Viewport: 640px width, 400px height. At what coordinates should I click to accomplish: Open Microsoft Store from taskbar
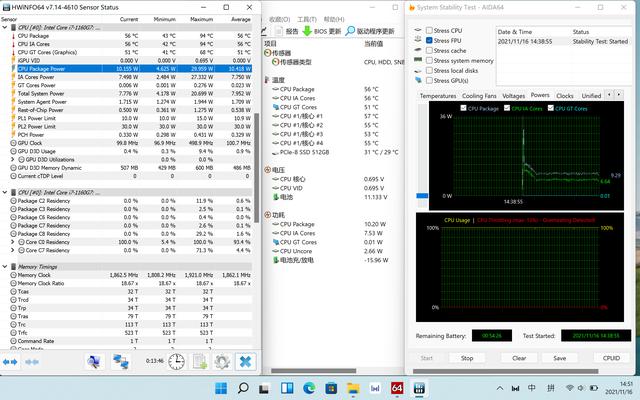point(331,388)
